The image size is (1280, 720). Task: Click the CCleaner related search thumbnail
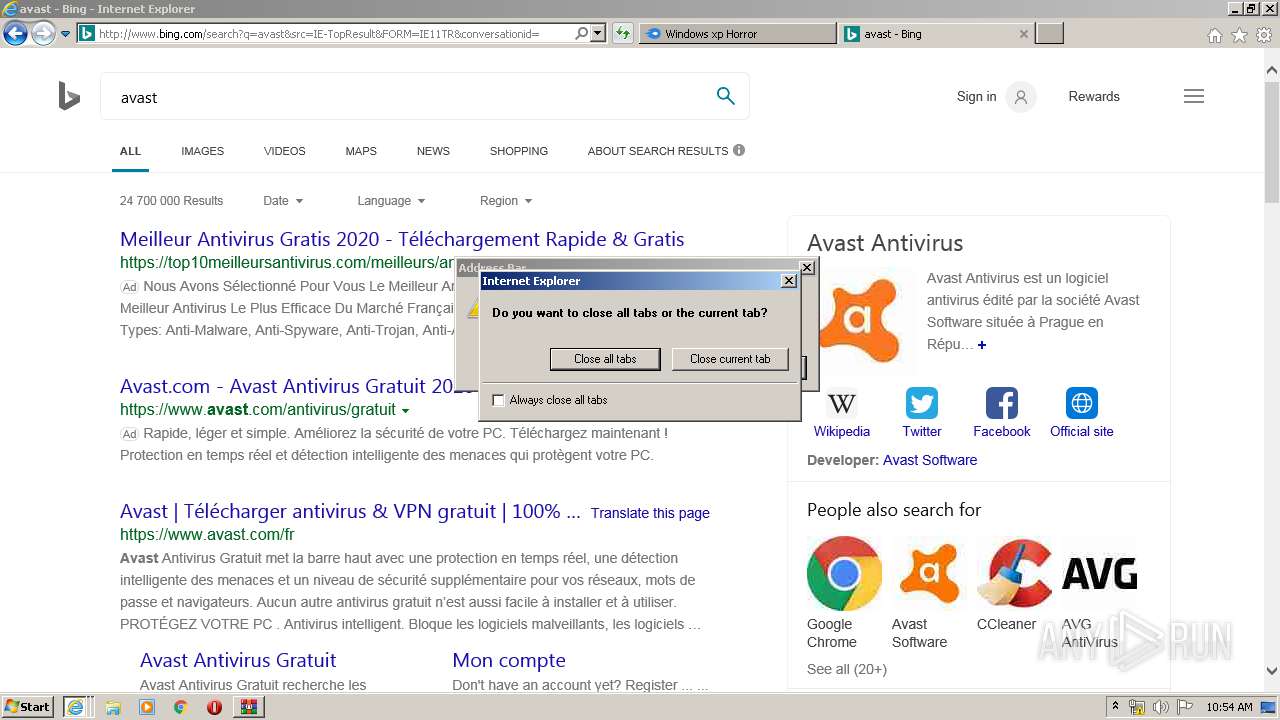pos(1014,574)
